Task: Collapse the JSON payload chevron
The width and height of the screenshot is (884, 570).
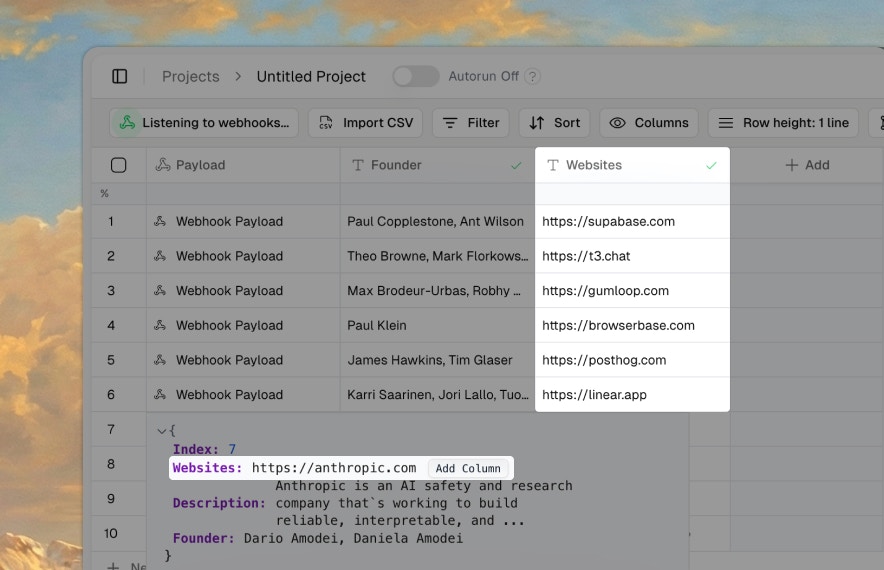Action: (161, 431)
